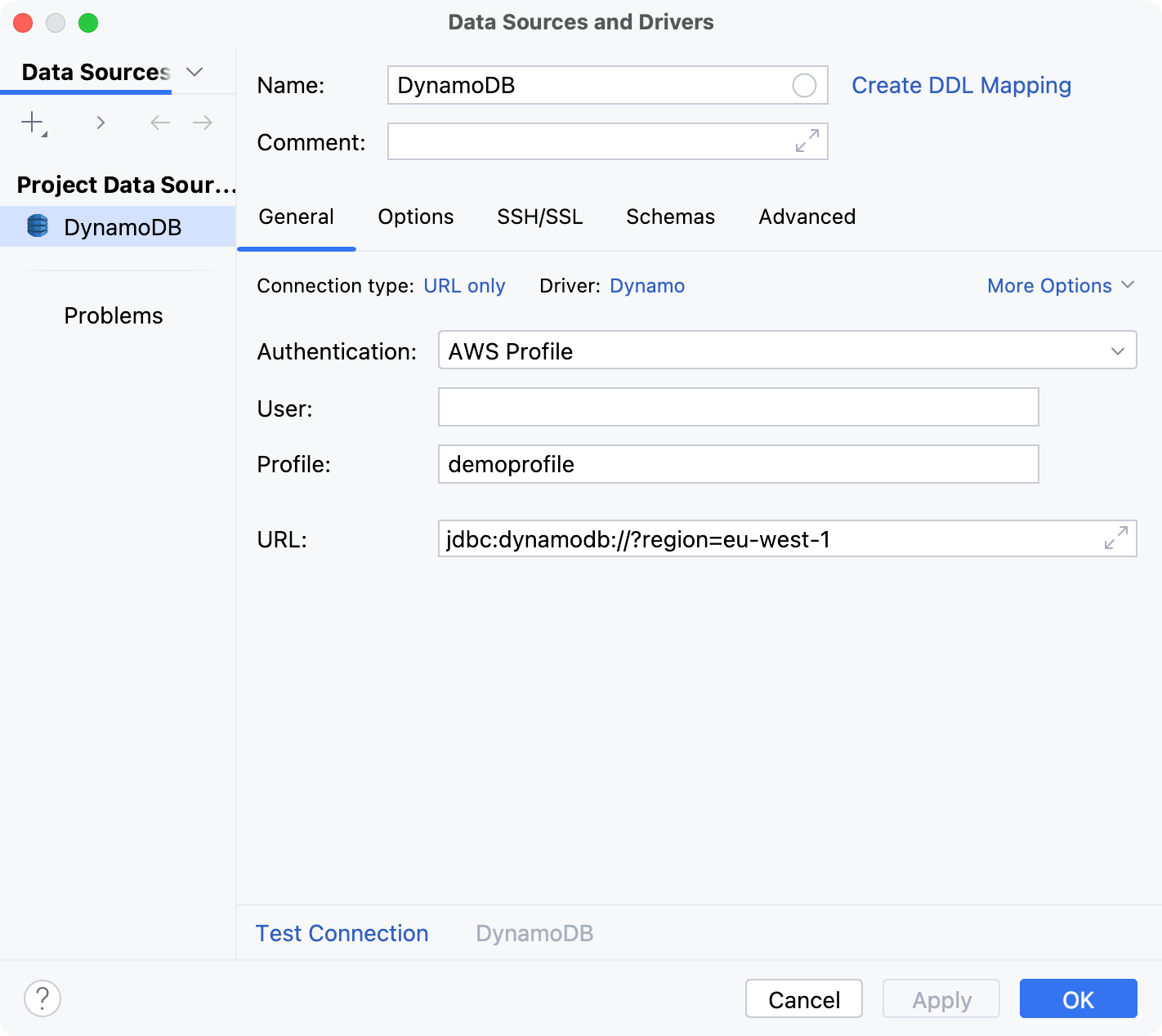Open the Data Sources dropdown

tap(194, 72)
